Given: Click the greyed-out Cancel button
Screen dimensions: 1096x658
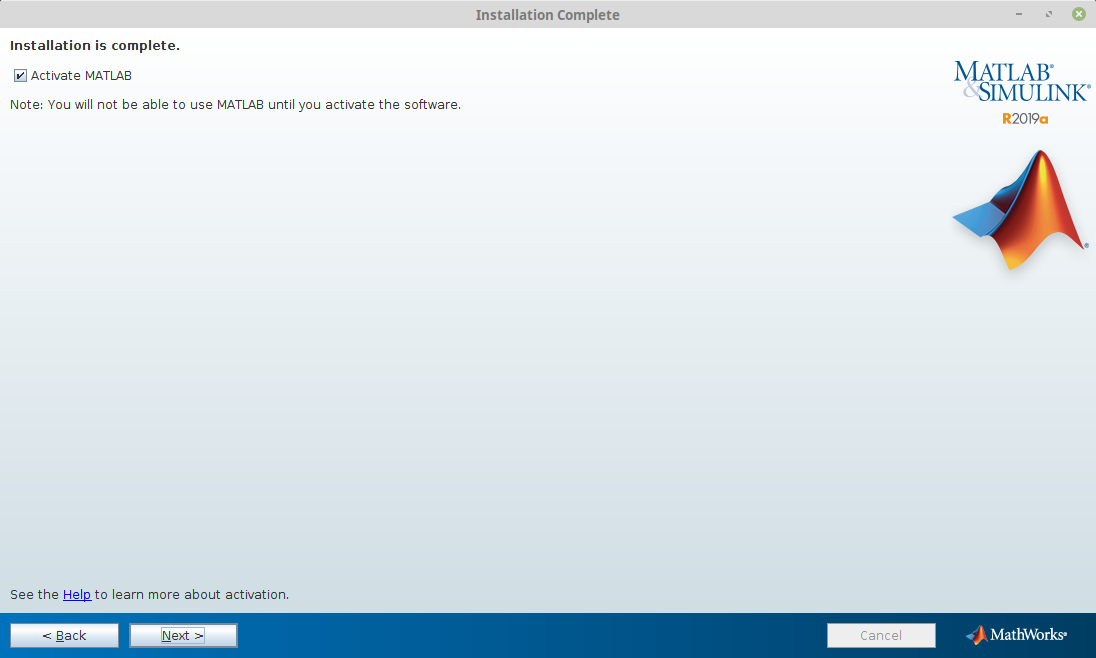Looking at the screenshot, I should click(881, 636).
